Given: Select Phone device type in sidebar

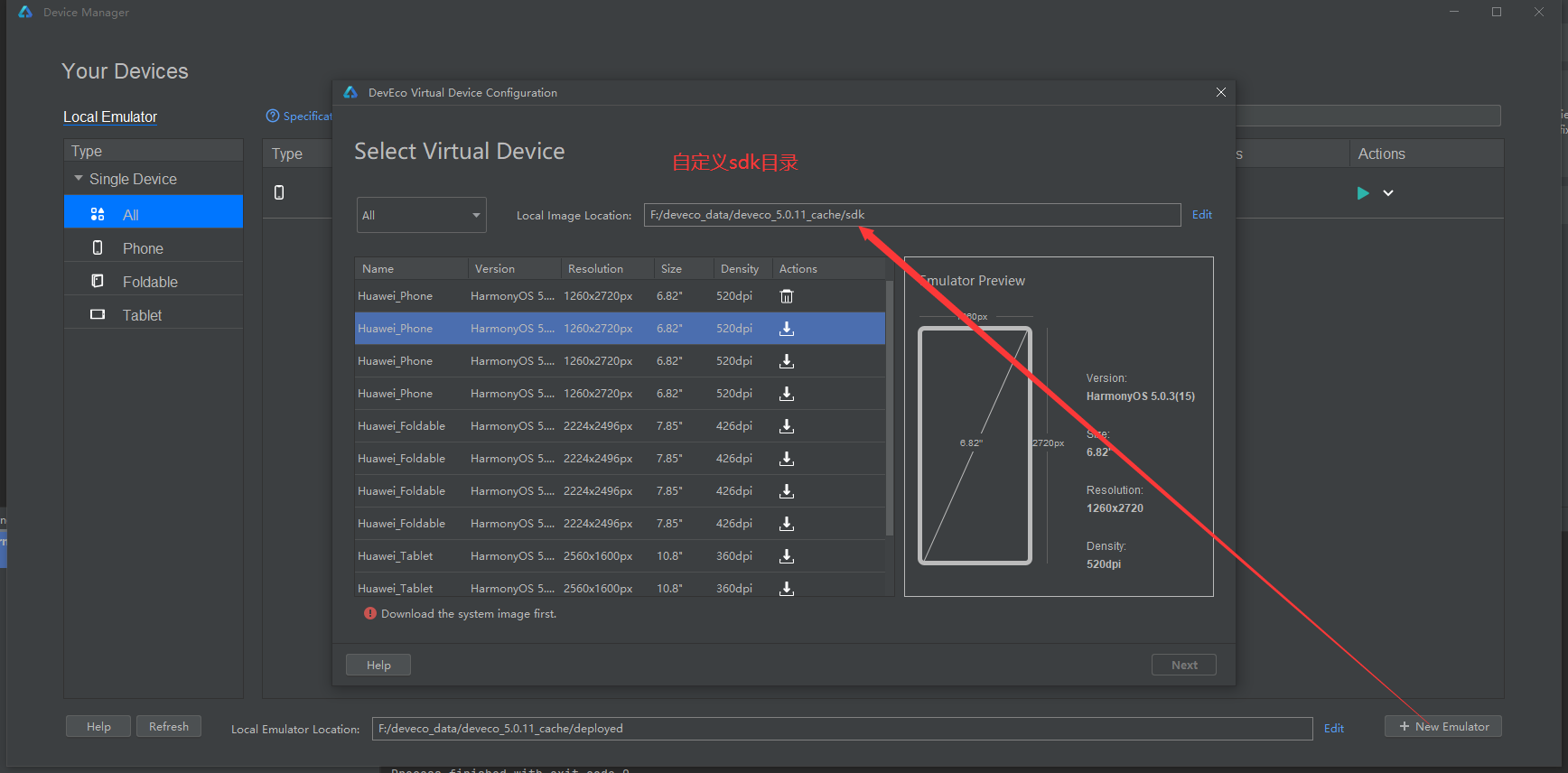Looking at the screenshot, I should click(154, 248).
